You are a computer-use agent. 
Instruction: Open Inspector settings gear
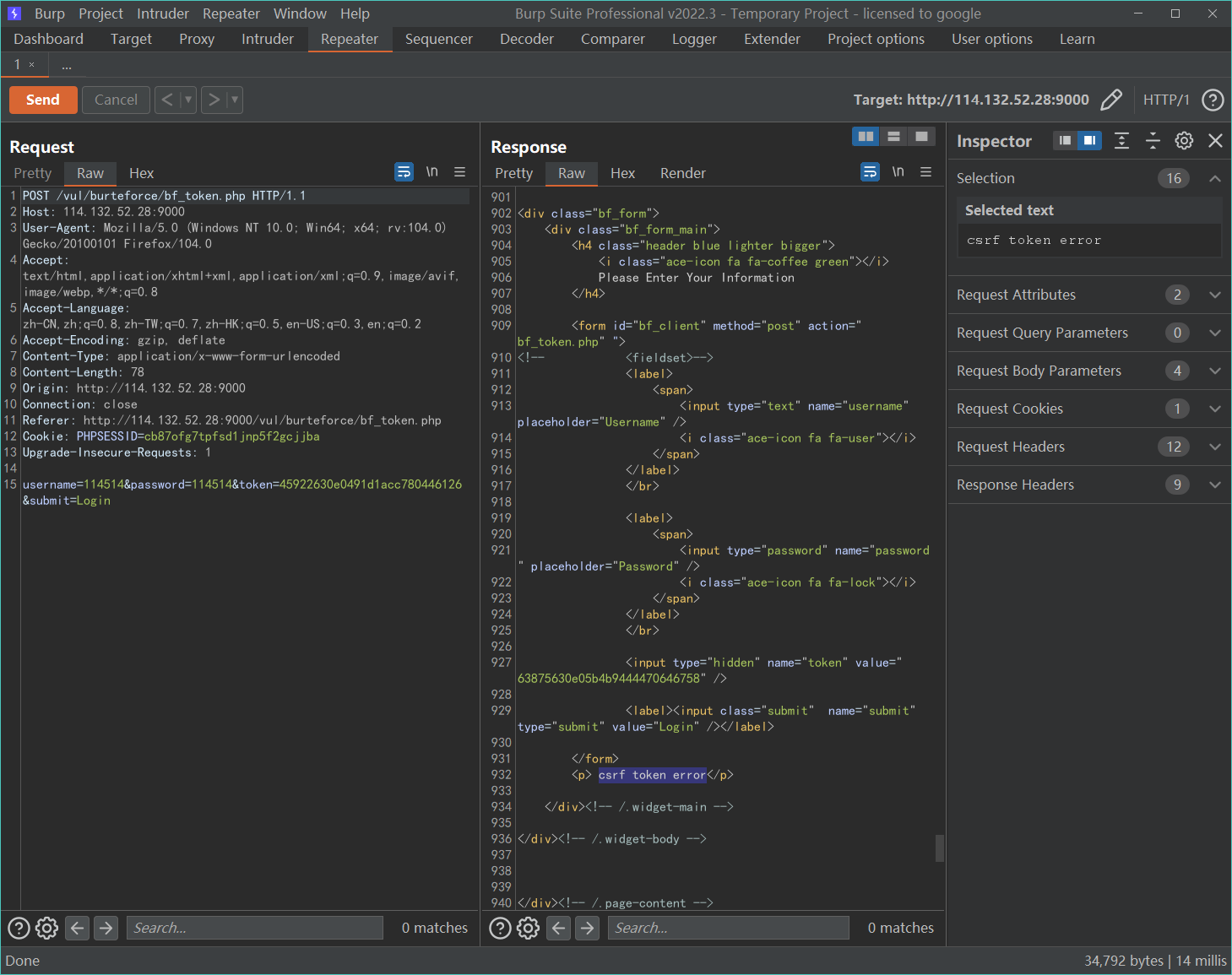[x=1184, y=140]
